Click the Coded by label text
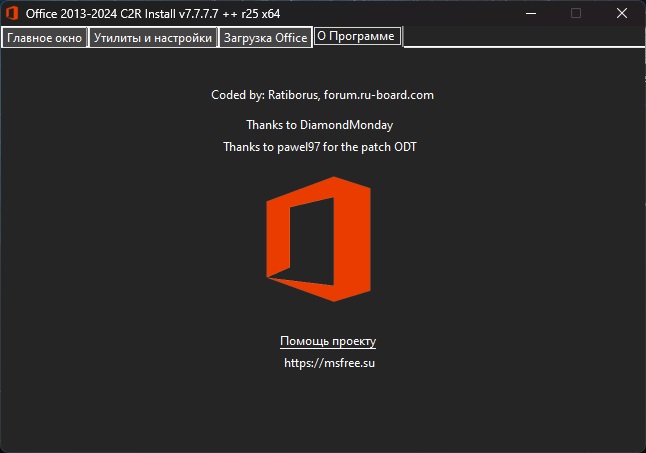This screenshot has height=453, width=646. click(x=238, y=95)
